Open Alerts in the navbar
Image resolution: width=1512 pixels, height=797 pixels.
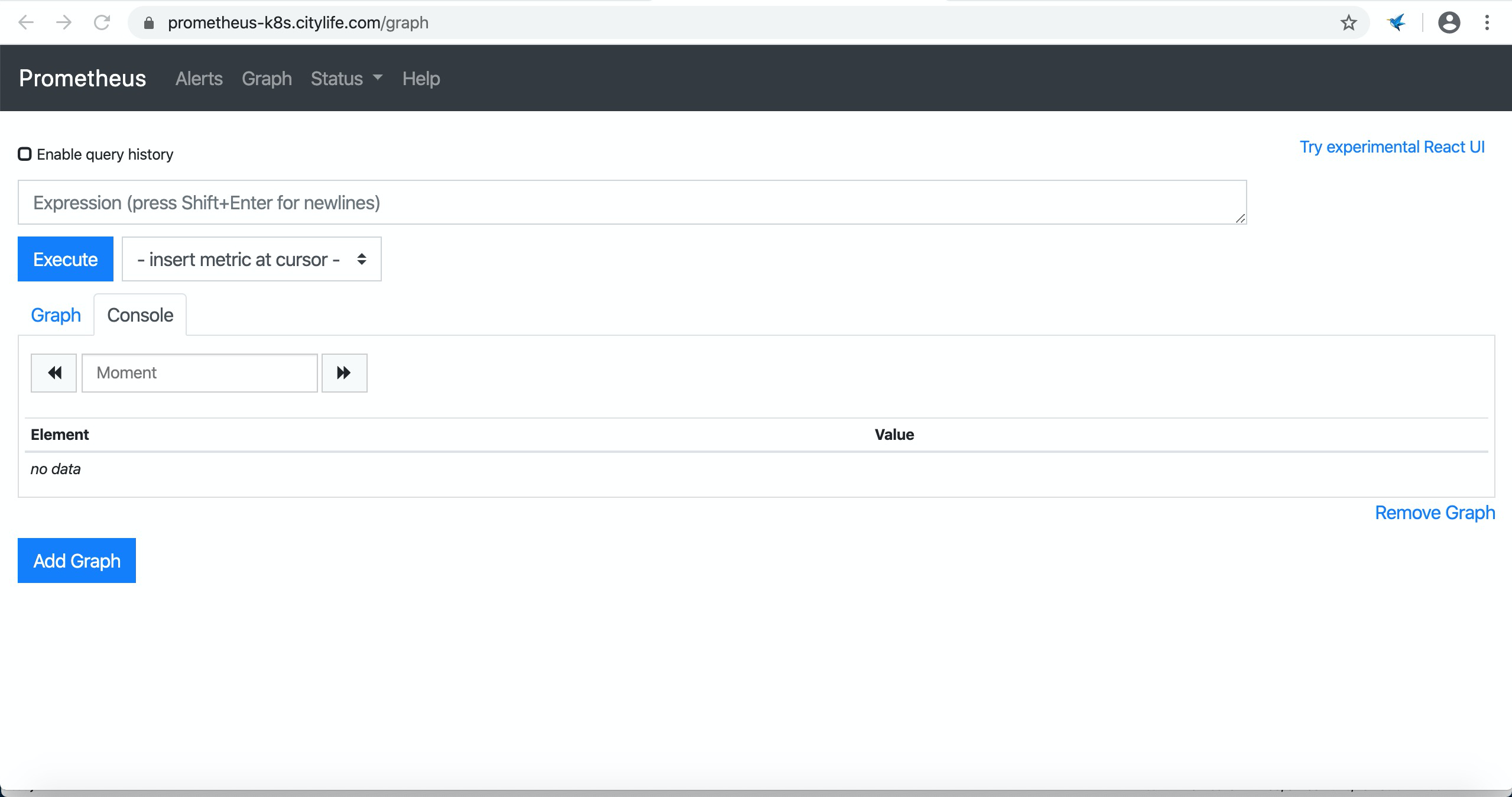click(199, 79)
